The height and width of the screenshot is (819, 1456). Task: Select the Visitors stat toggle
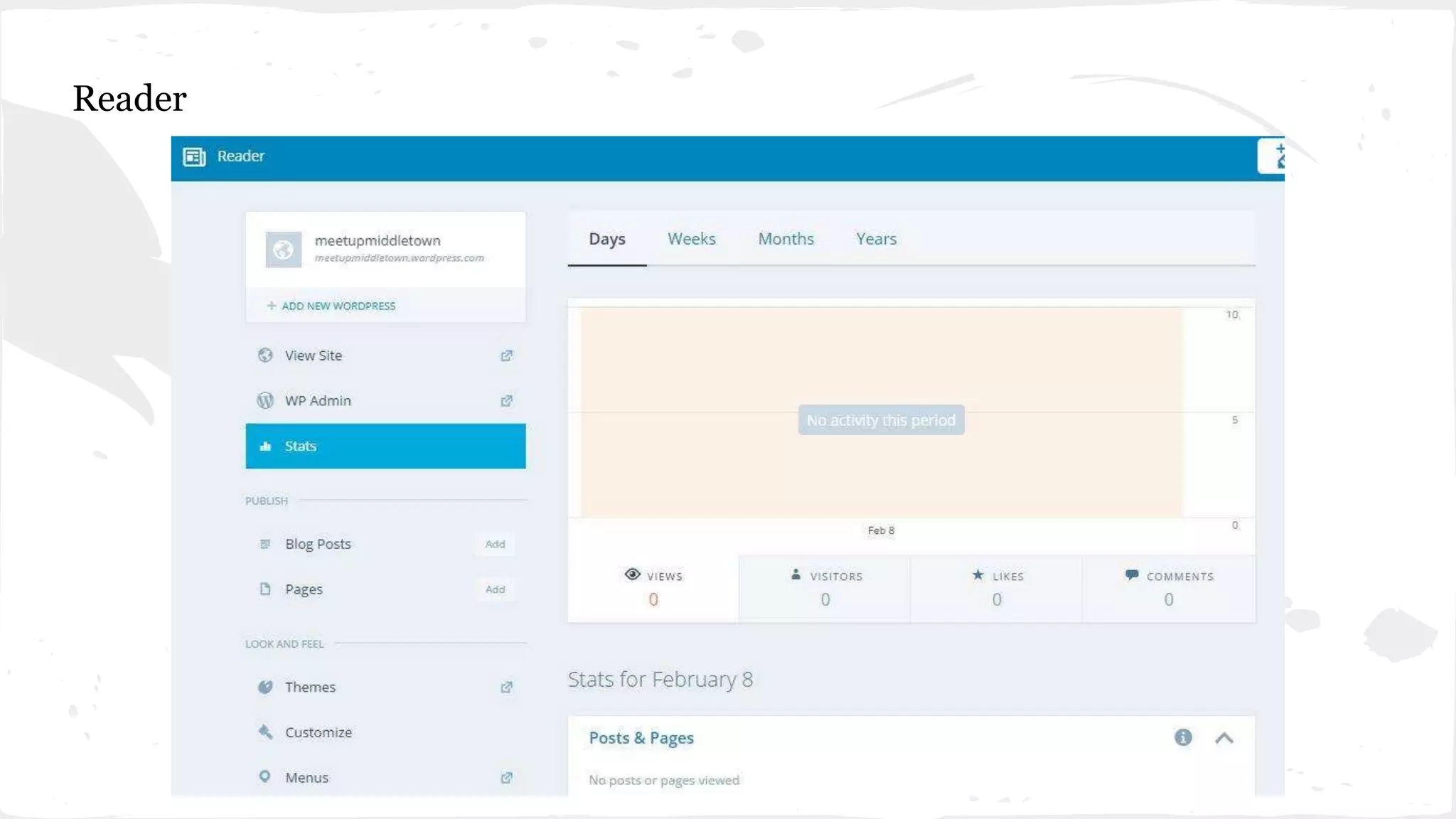tap(825, 589)
